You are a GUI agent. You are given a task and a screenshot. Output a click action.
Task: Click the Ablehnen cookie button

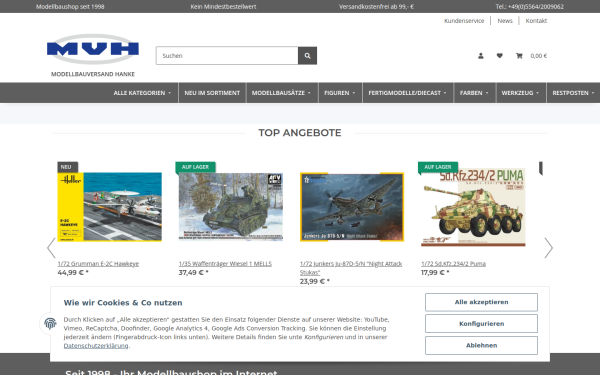(481, 346)
